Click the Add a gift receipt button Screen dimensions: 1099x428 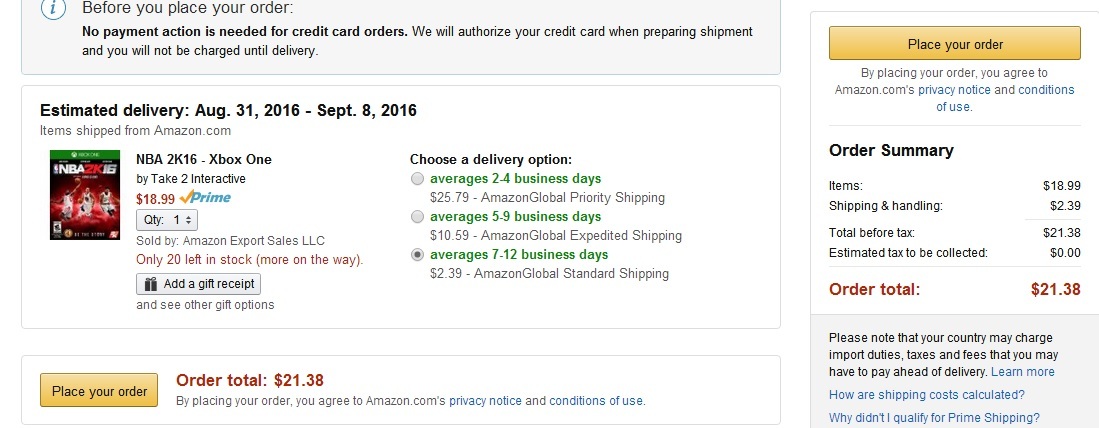[198, 284]
